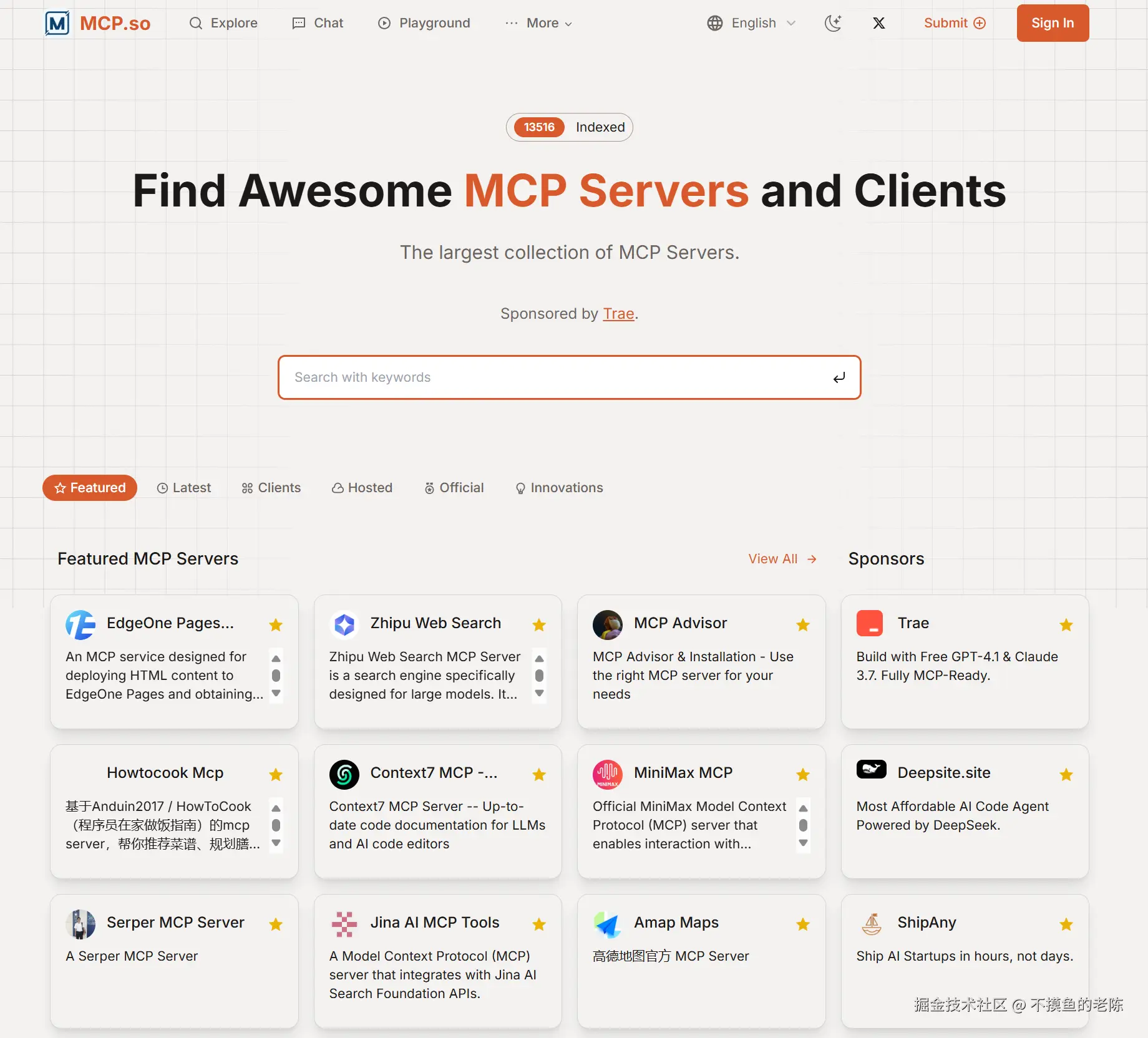Viewport: 1148px width, 1038px height.
Task: Open the Playground nav item
Action: tap(424, 23)
